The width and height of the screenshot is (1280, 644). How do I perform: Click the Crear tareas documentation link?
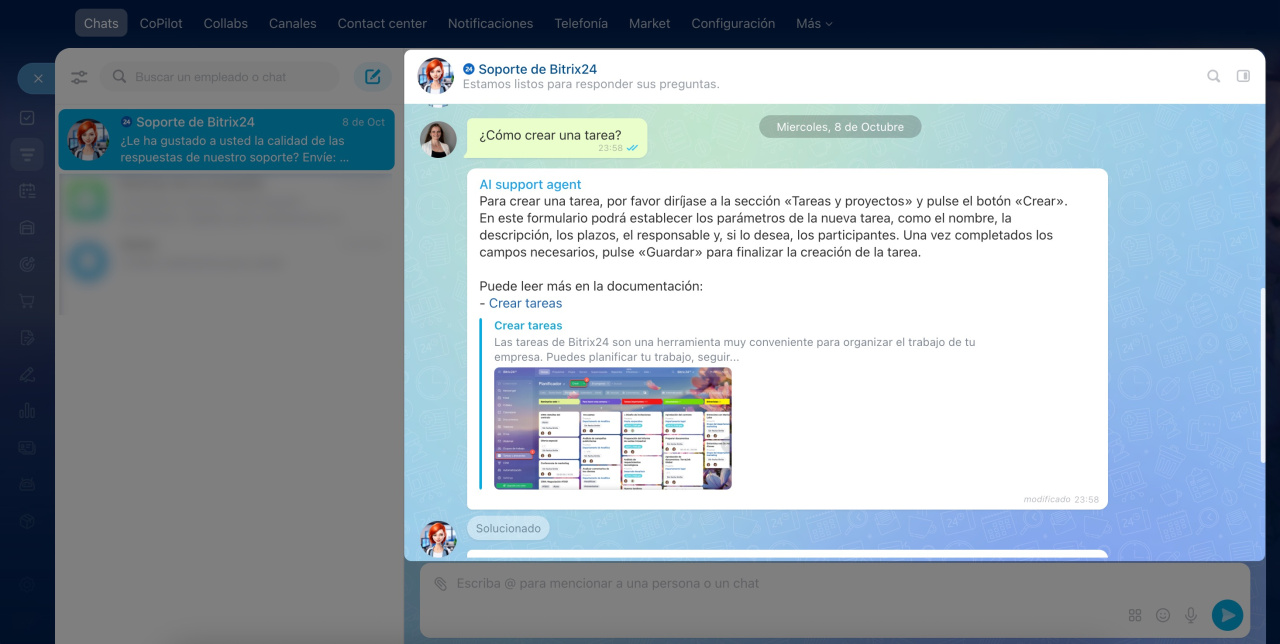(525, 303)
